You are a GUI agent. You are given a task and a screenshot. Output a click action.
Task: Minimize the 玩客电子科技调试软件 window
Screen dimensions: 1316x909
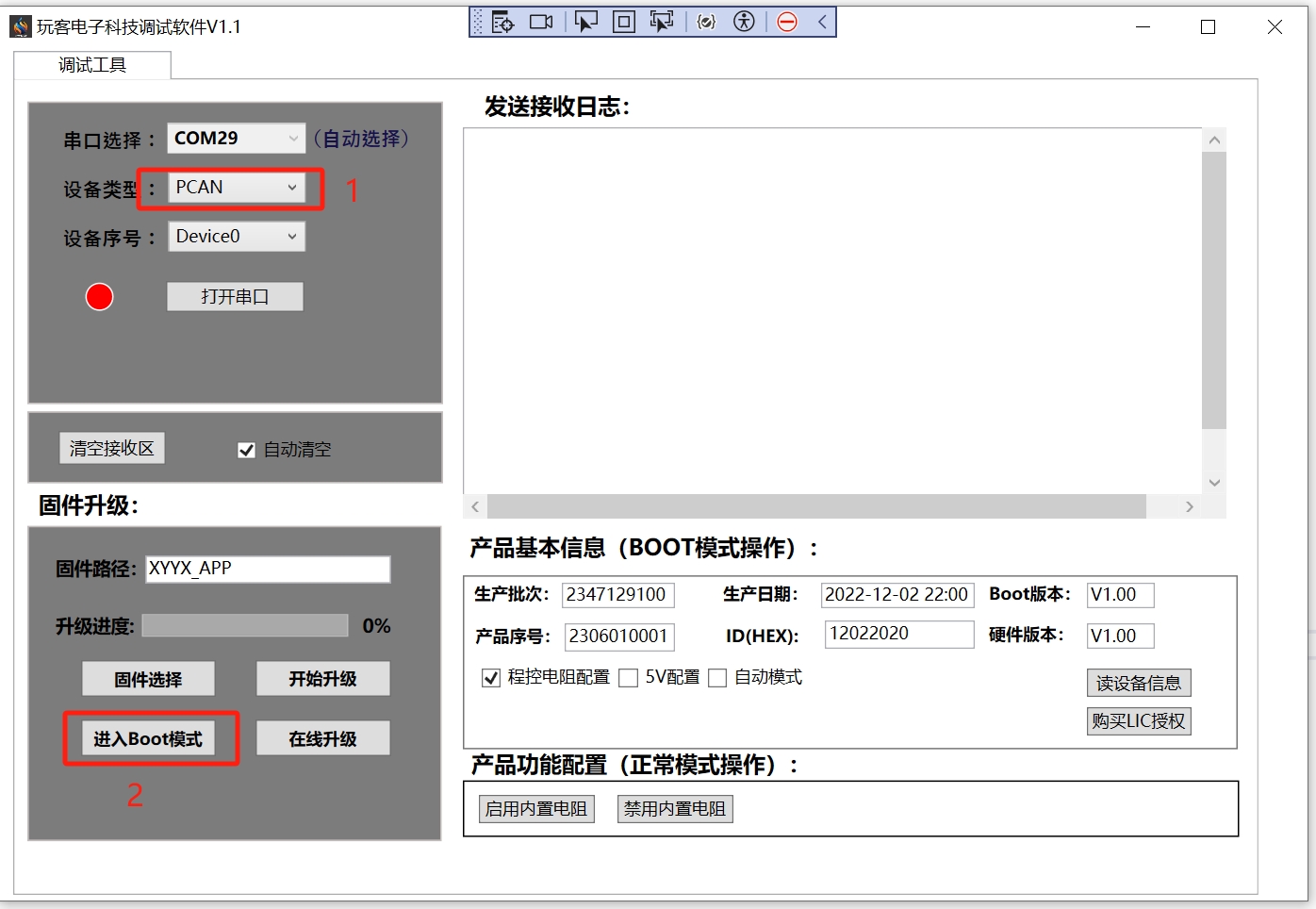(1143, 27)
